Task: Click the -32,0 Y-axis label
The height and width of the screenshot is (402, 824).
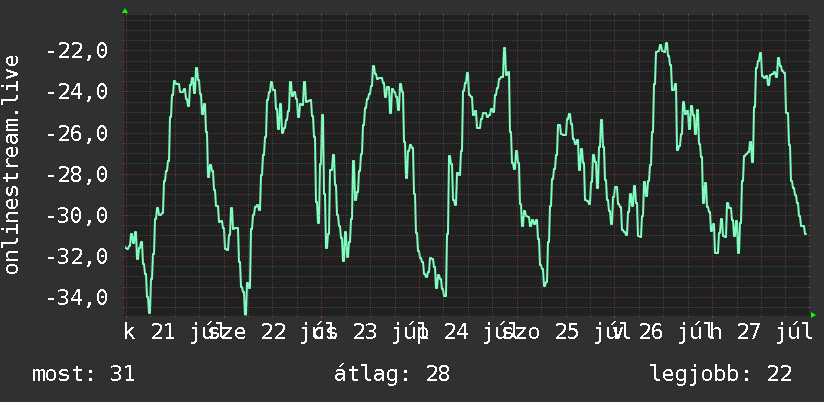Action: [x=77, y=256]
